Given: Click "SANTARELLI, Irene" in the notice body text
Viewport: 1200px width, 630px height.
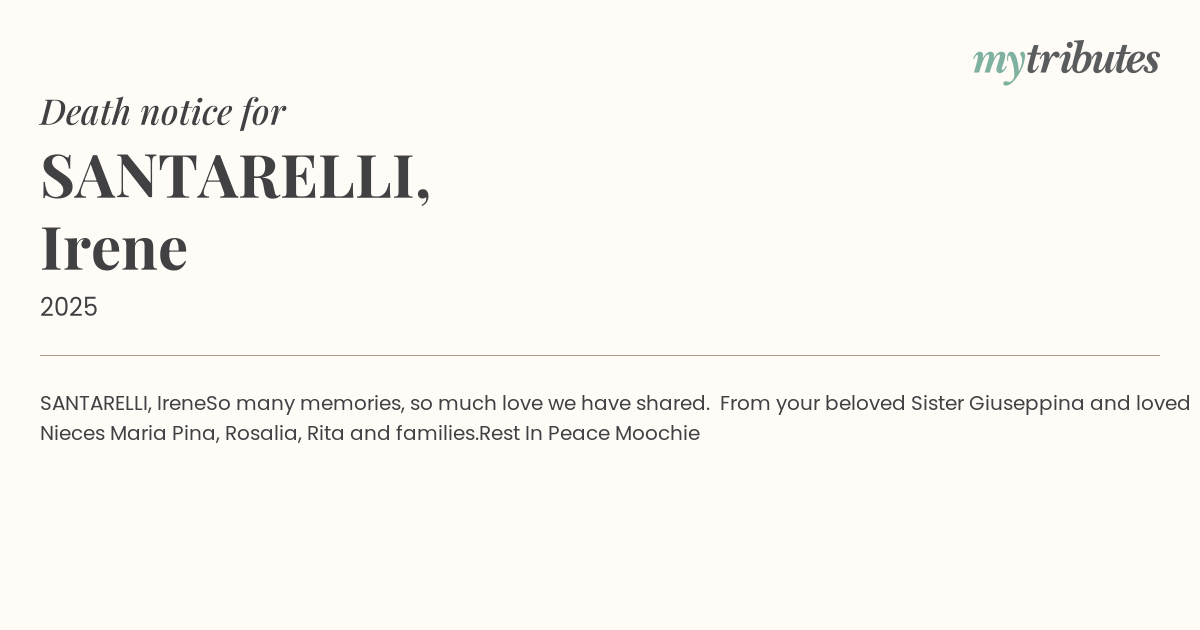Looking at the screenshot, I should [122, 404].
